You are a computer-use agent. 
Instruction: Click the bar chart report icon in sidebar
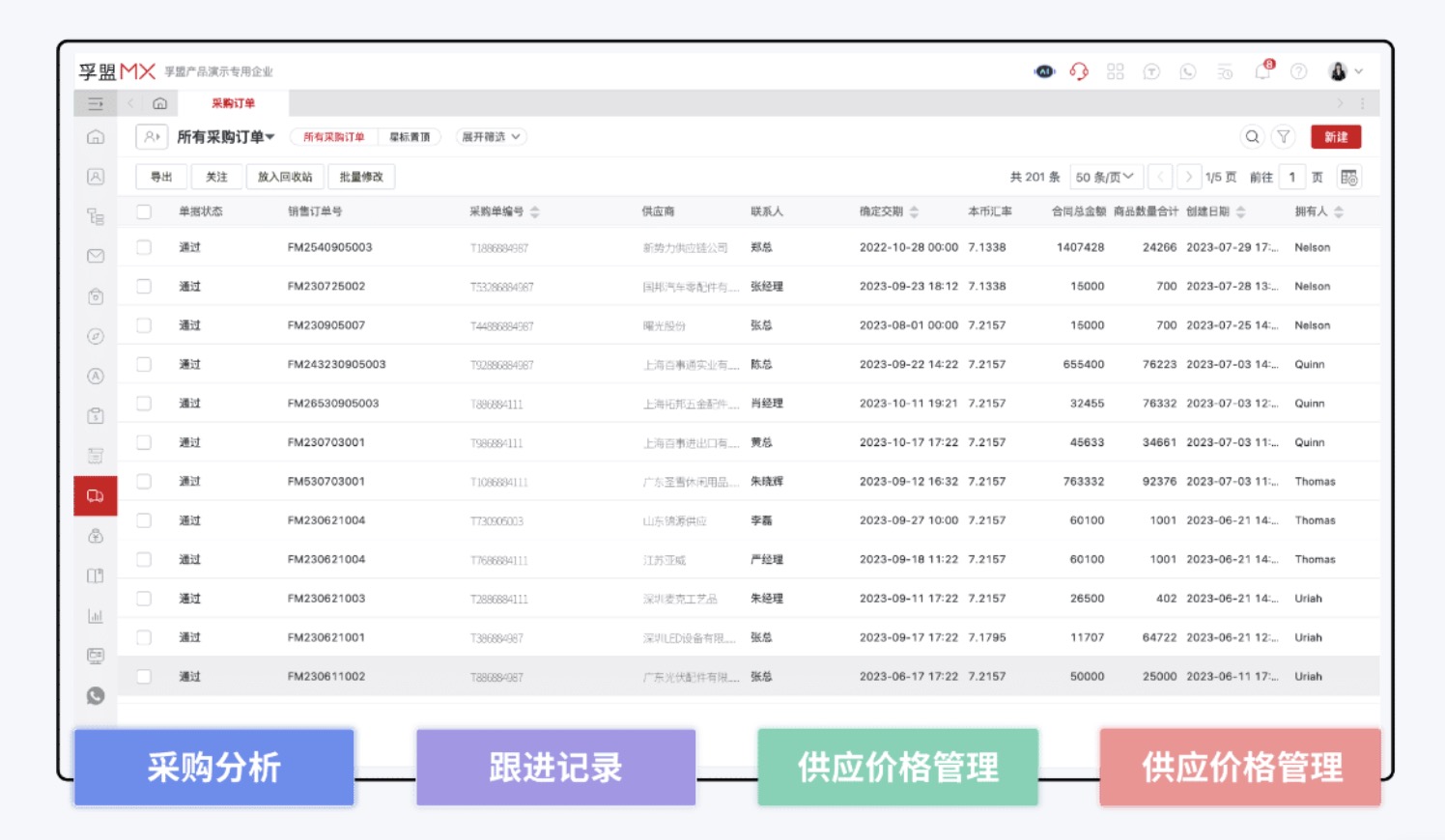[x=96, y=616]
